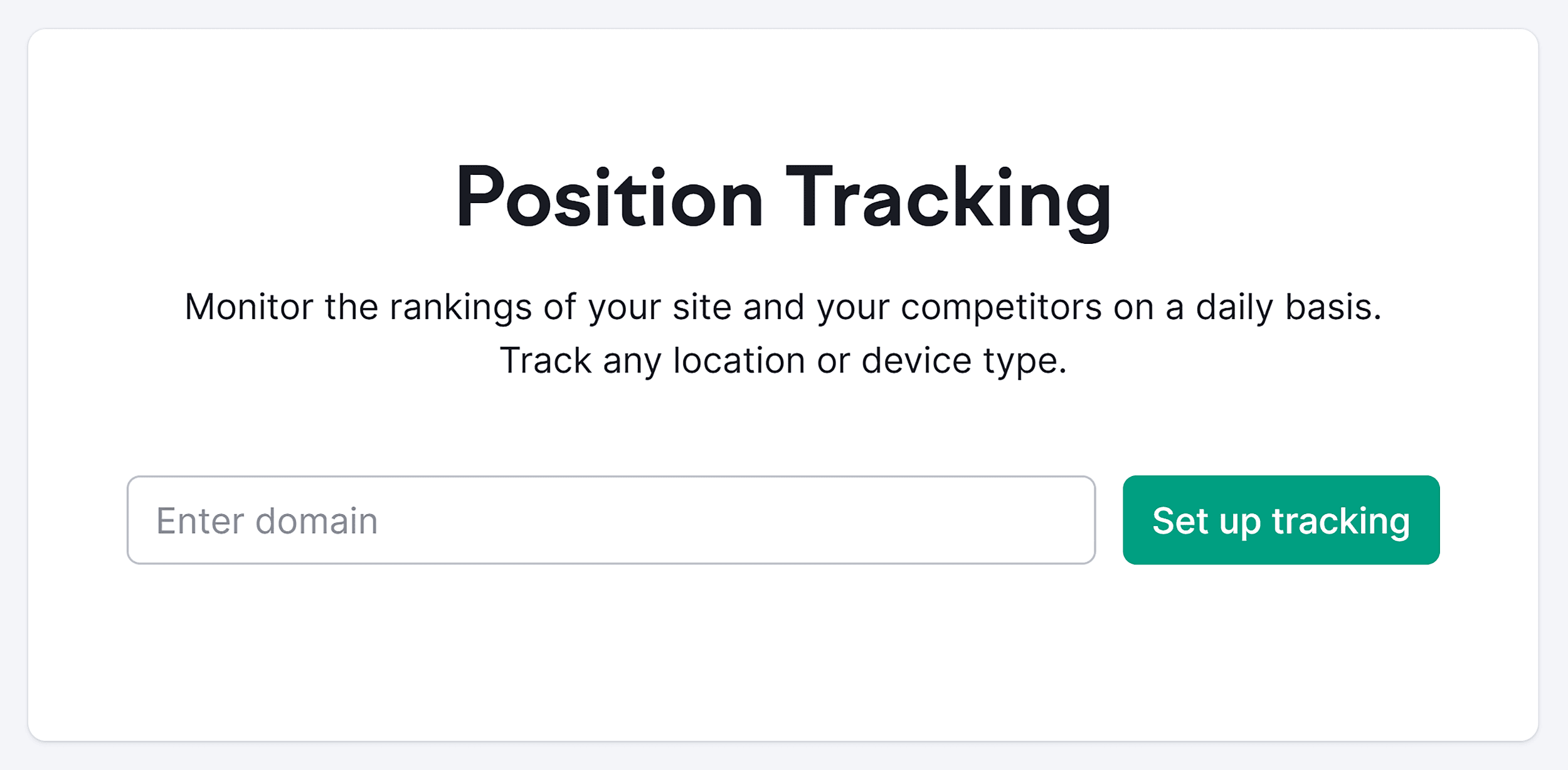The image size is (1568, 770).
Task: Click the description text about rankings
Action: click(x=784, y=306)
